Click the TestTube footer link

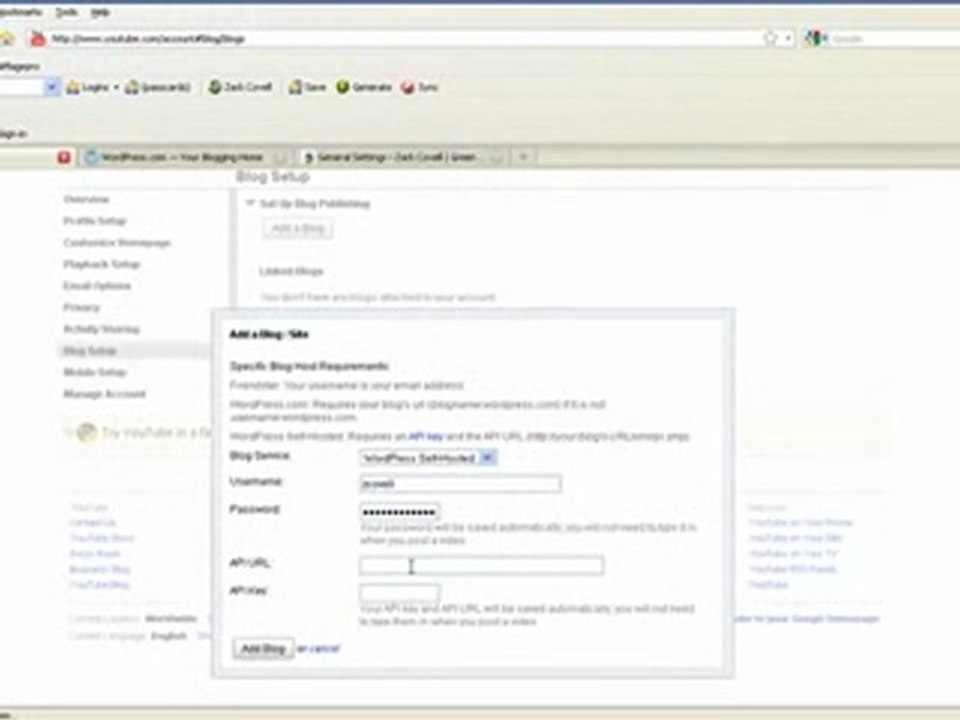click(768, 585)
